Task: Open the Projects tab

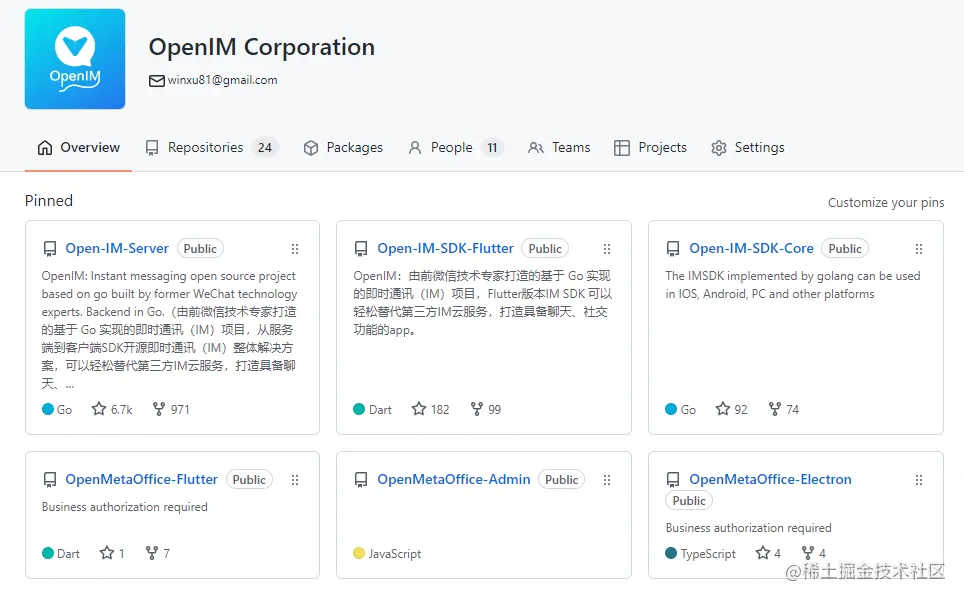Action: point(650,148)
